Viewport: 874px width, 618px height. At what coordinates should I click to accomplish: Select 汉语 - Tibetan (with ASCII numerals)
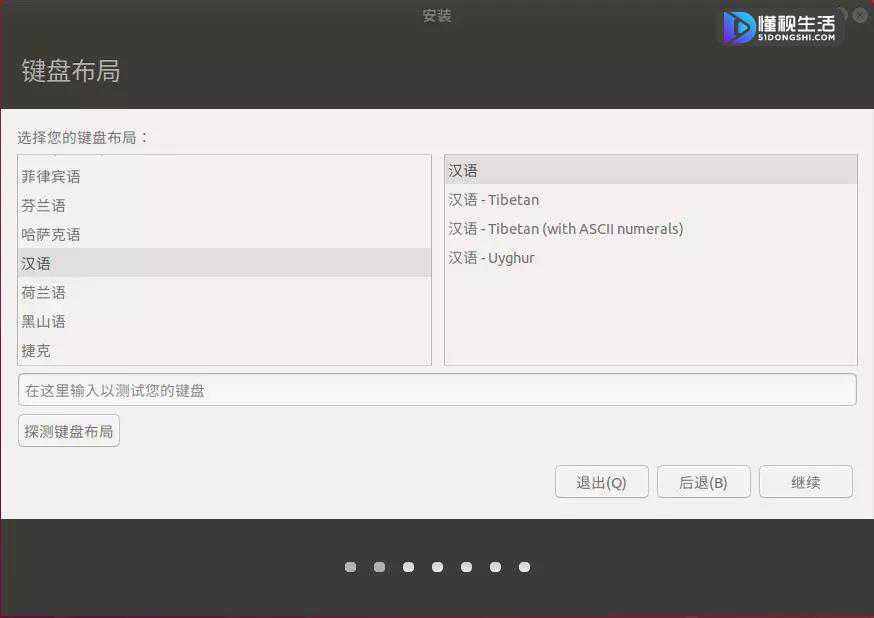click(650, 228)
